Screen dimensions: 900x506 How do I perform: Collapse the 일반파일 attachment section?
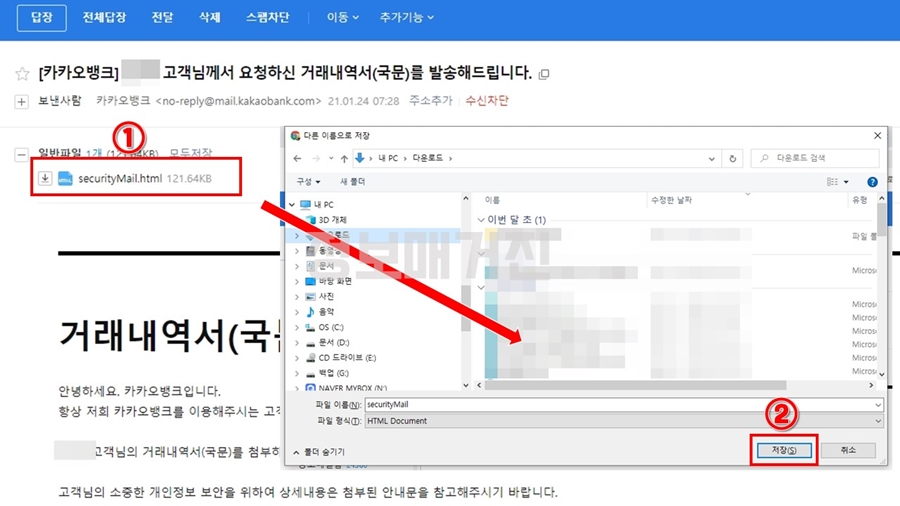21,154
